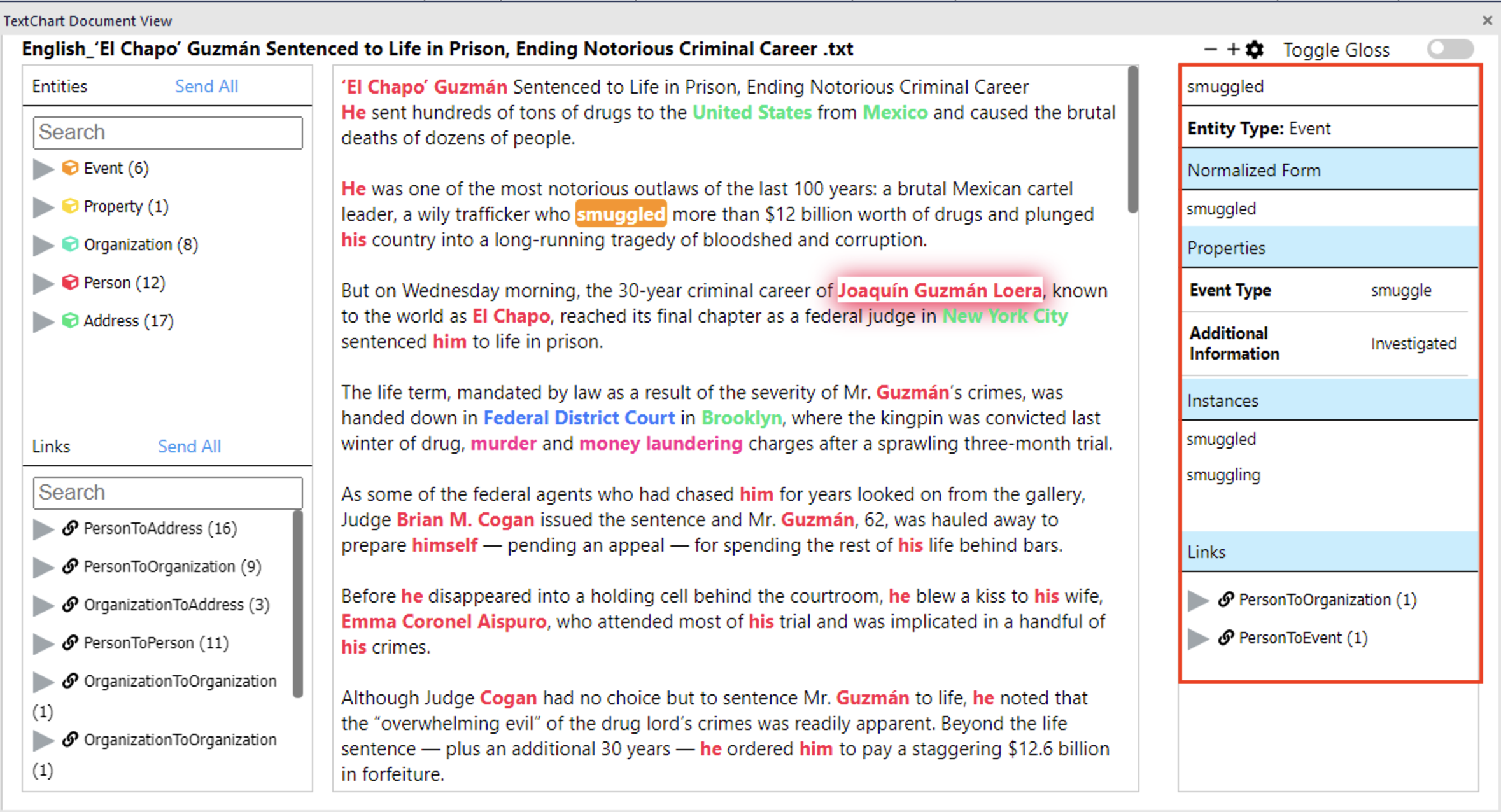This screenshot has height=812, width=1501.
Task: Expand the Property (1) entity group
Action: click(x=43, y=207)
